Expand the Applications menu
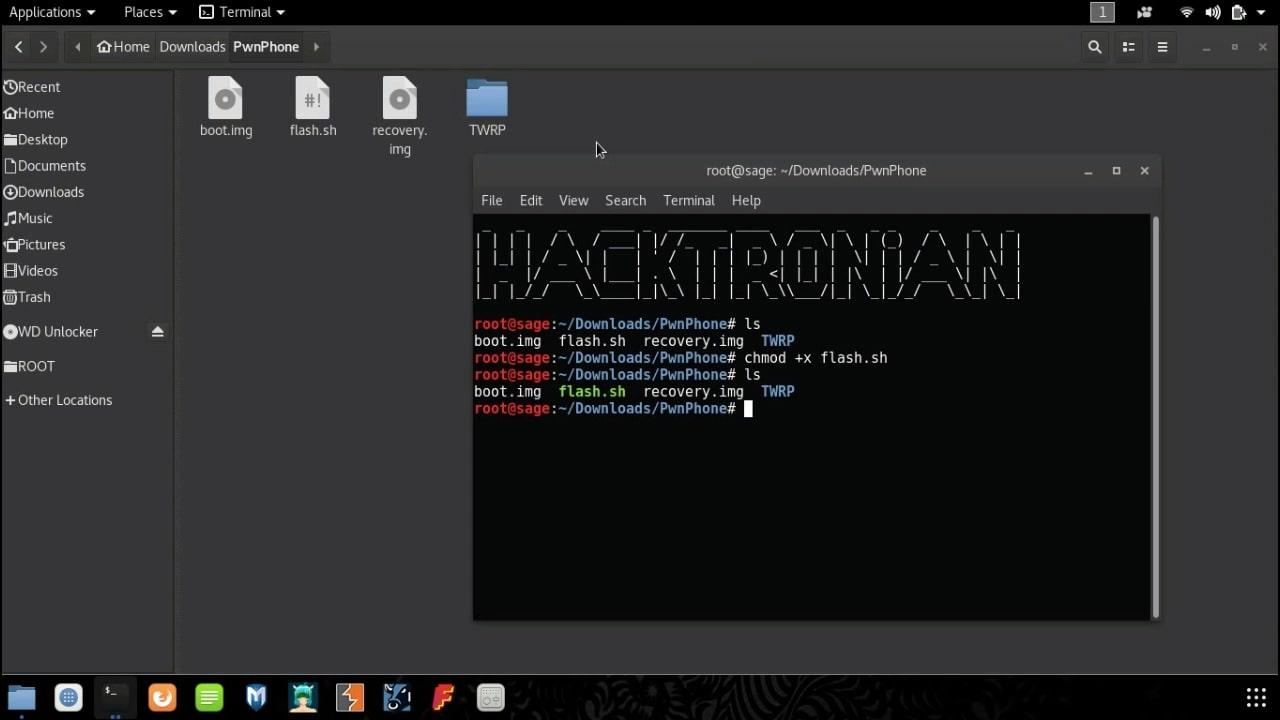 click(x=46, y=12)
